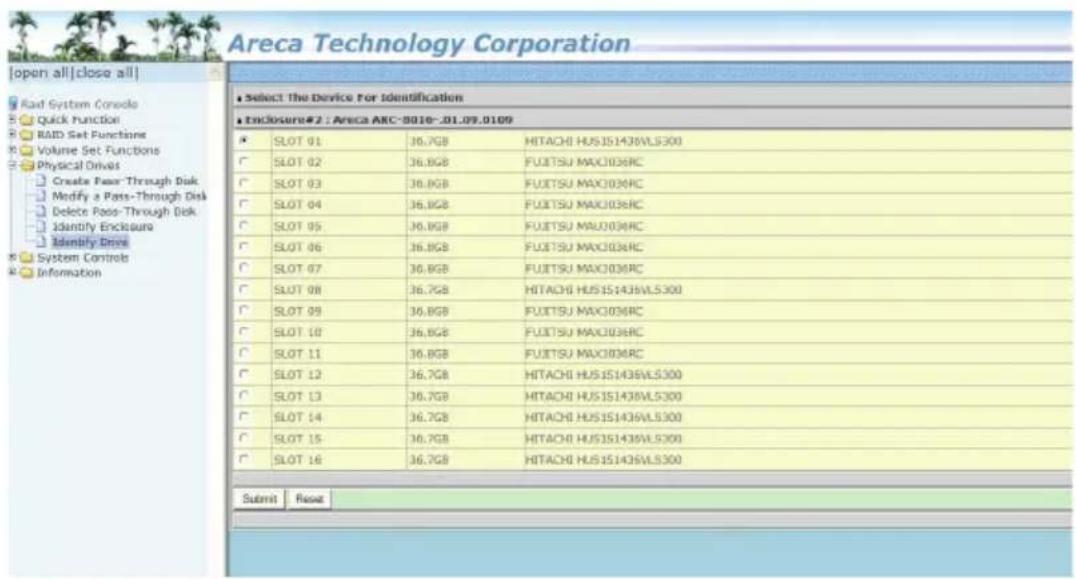Open Delete Pass-Through Disk
Viewport: 1076px width, 579px height.
124,212
